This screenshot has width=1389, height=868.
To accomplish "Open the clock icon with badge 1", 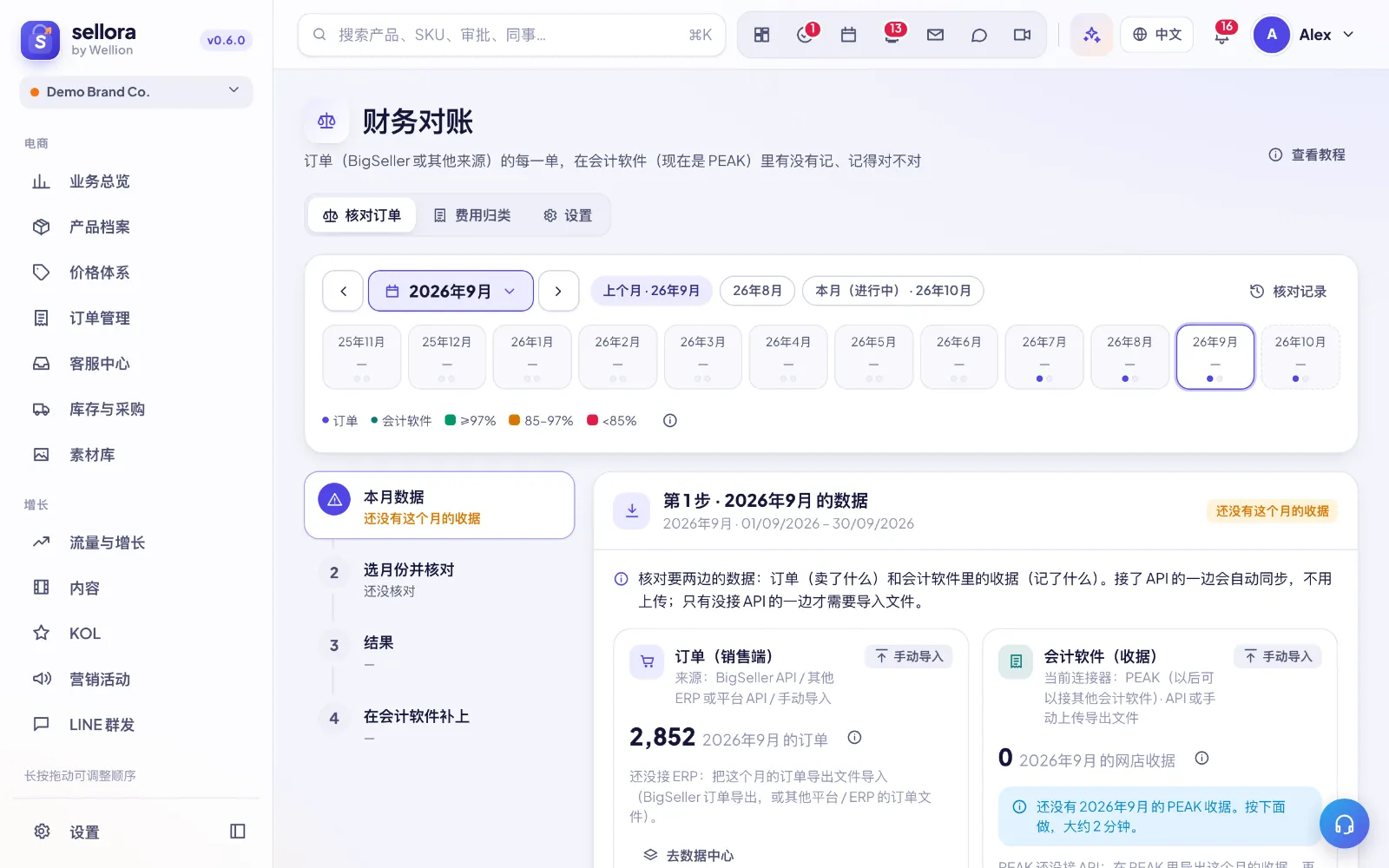I will click(x=805, y=35).
